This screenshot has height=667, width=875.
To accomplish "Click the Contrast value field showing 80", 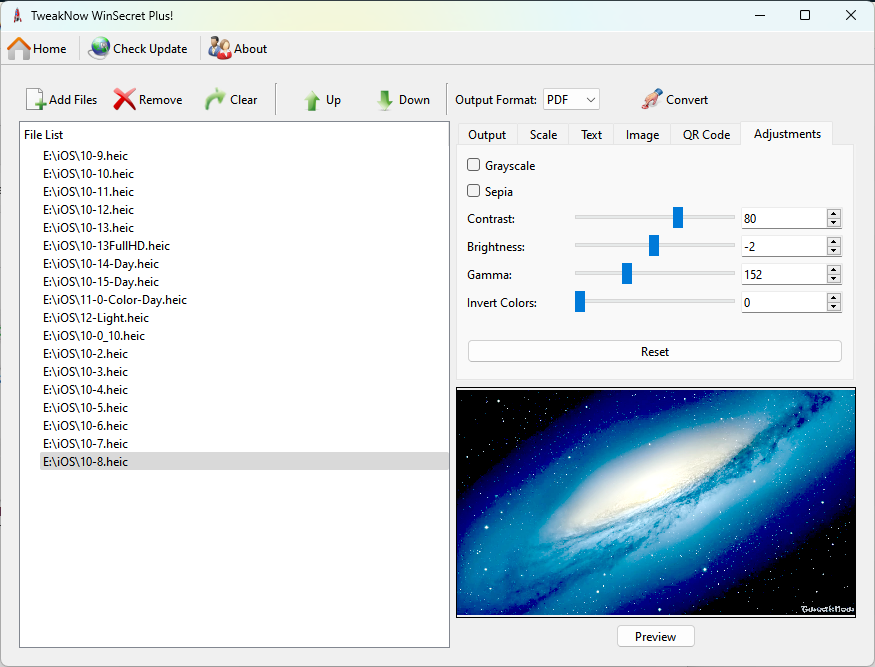I will click(783, 218).
